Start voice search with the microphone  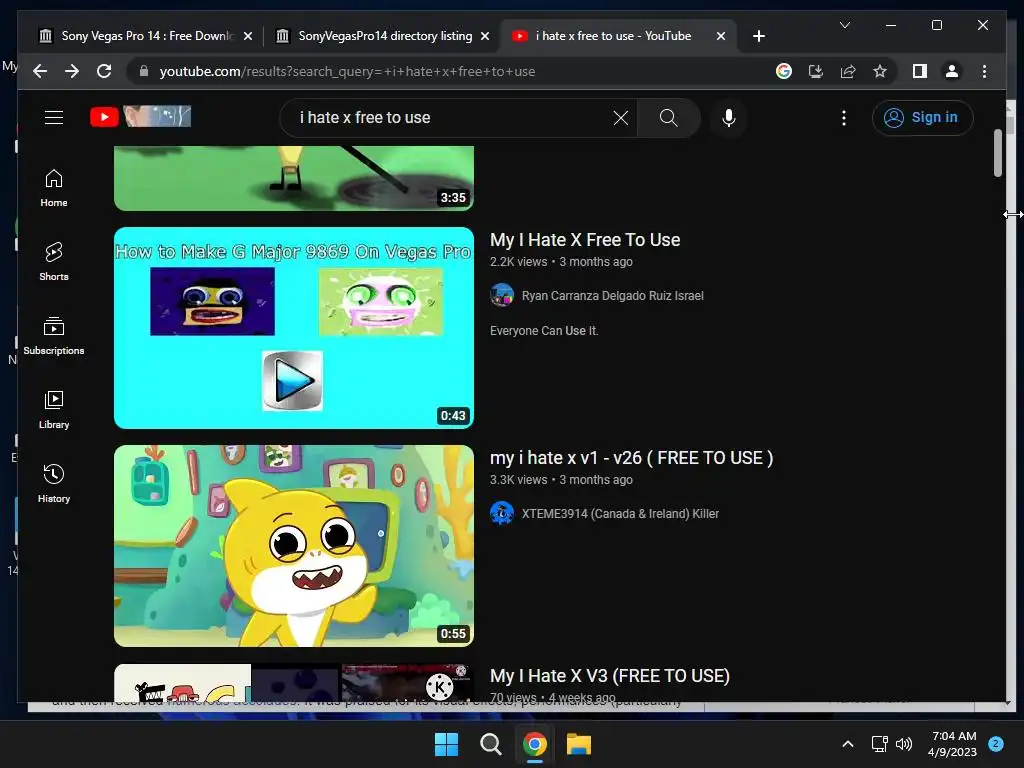click(x=729, y=118)
